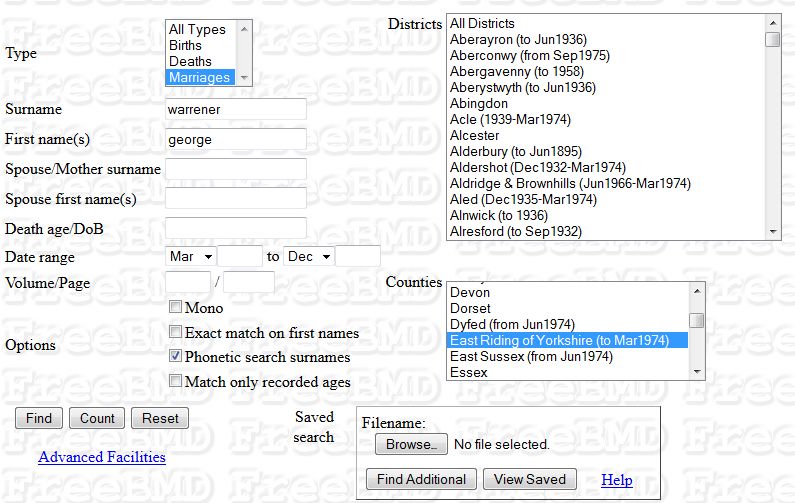The height and width of the screenshot is (503, 795).
Task: Click the Find button
Action: (39, 418)
